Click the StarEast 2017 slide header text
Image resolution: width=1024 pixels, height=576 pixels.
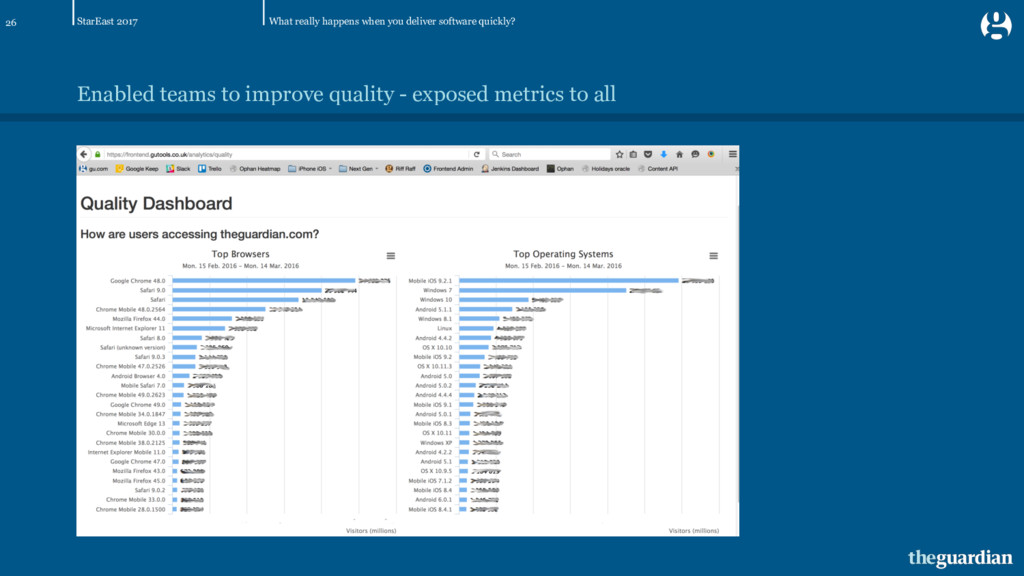coord(107,22)
